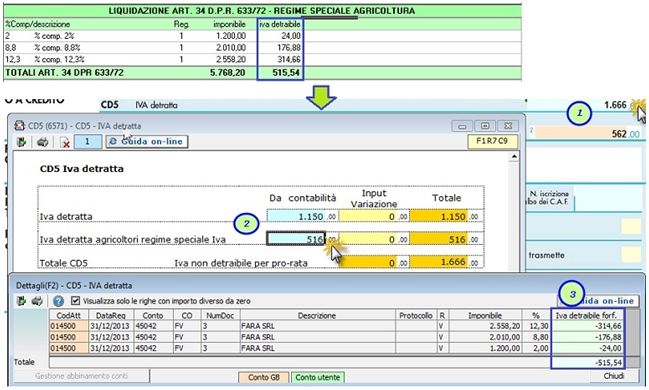Click the Dettagli total -515,54
The image size is (649, 390).
point(587,363)
